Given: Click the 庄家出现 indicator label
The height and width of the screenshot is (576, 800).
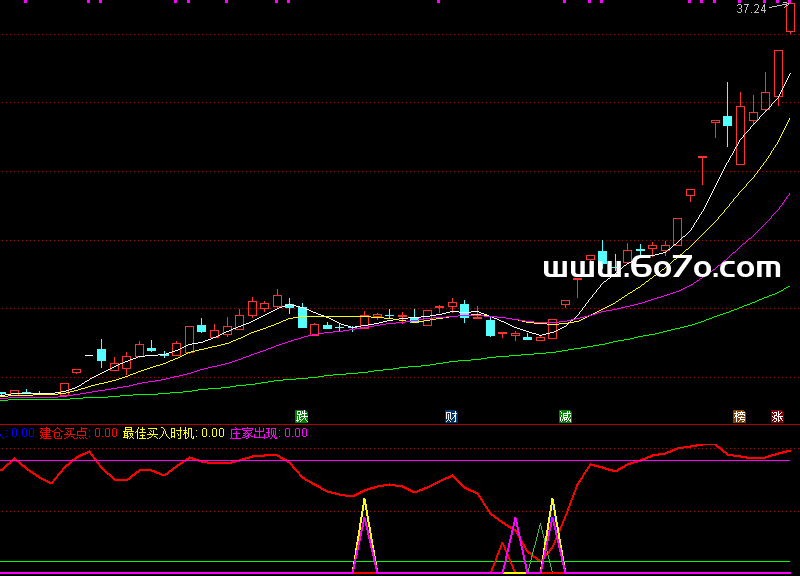Looking at the screenshot, I should [x=255, y=433].
